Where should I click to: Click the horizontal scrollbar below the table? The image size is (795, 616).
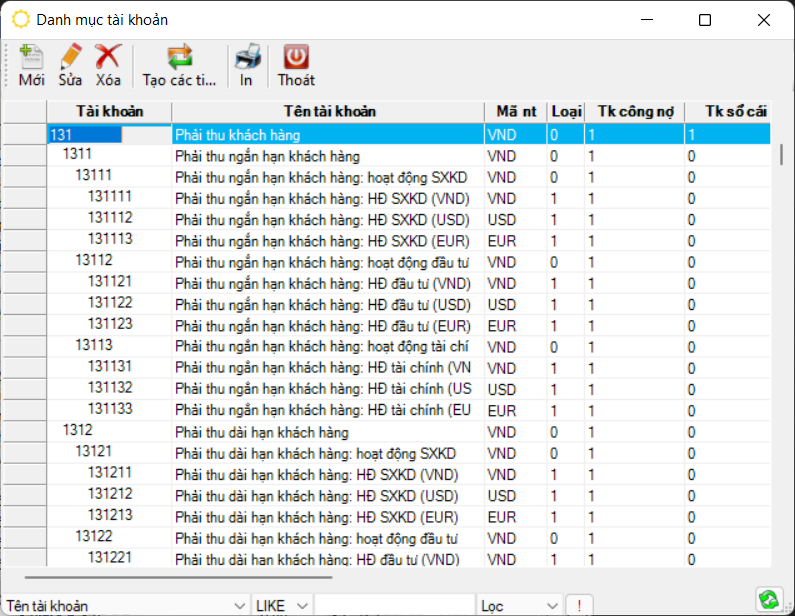point(178,577)
